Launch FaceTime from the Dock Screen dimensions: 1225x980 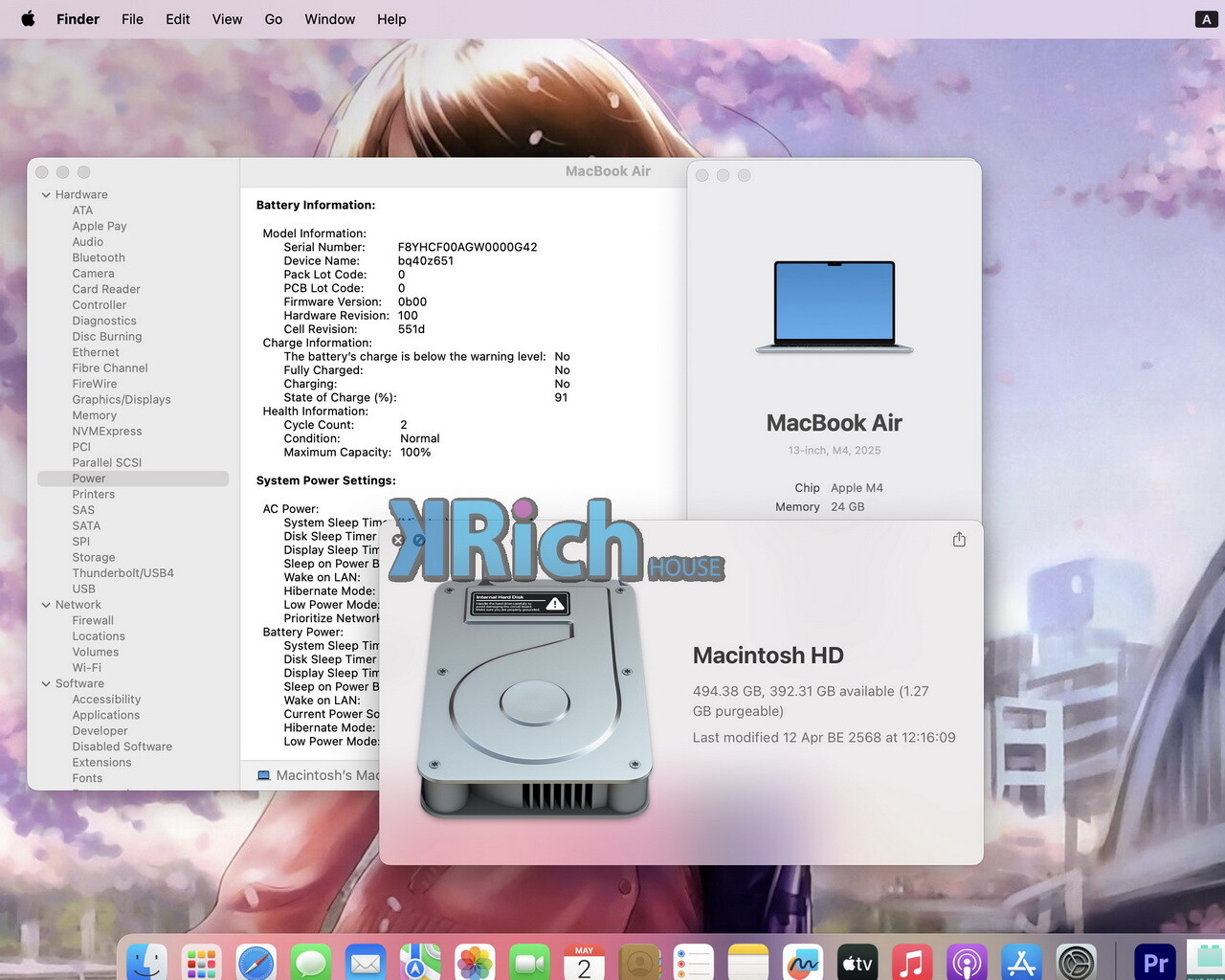tap(529, 962)
